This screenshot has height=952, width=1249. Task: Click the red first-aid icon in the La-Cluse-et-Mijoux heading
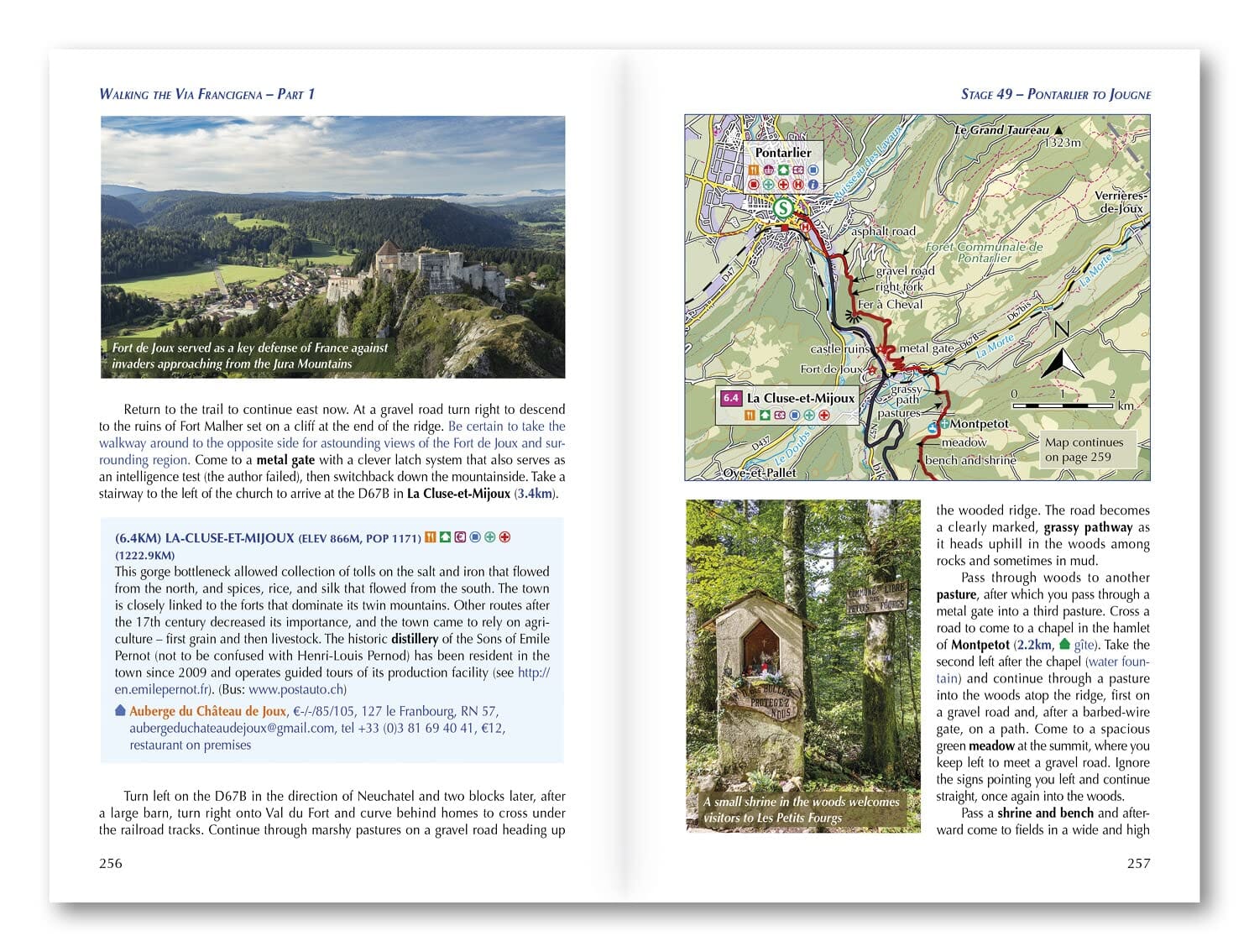[x=504, y=536]
